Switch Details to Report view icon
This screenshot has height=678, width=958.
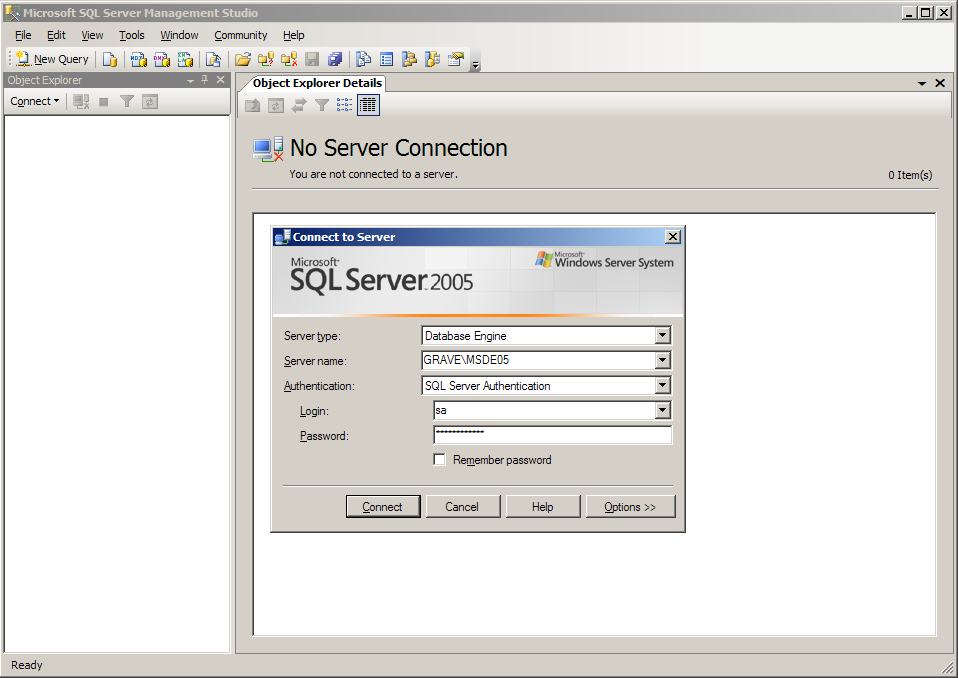click(x=368, y=105)
